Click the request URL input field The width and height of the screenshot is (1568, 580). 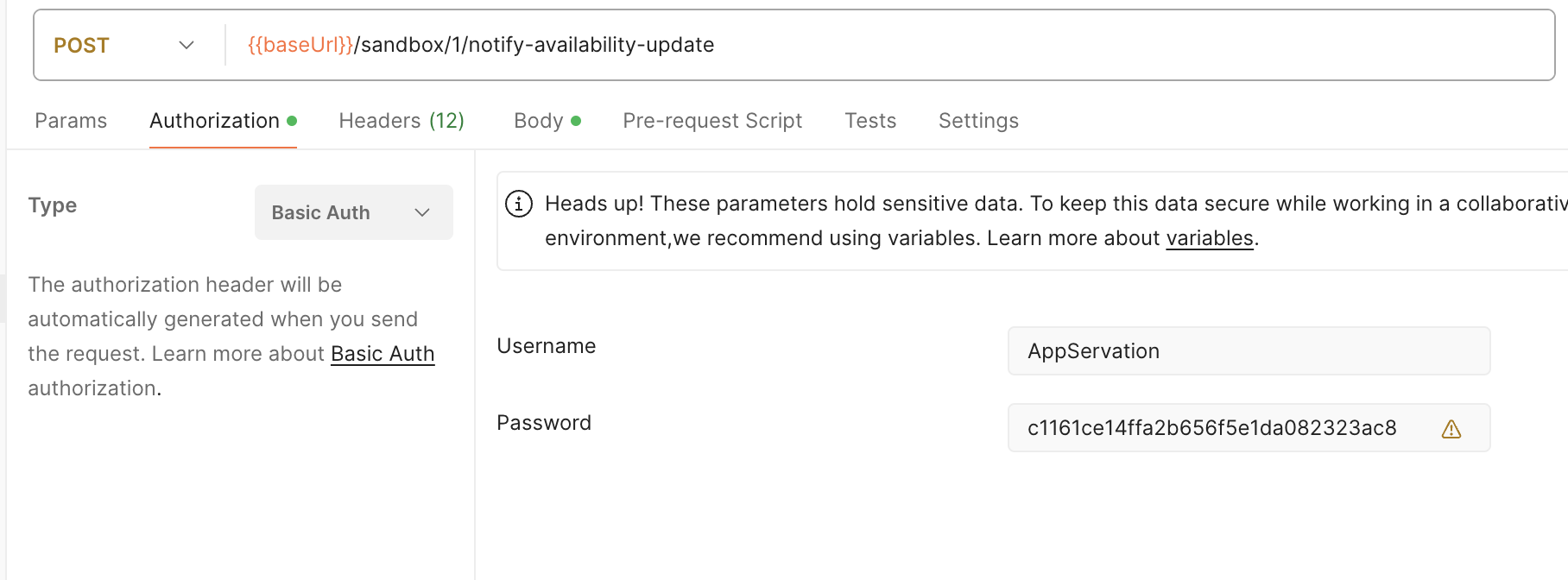coord(1036,45)
